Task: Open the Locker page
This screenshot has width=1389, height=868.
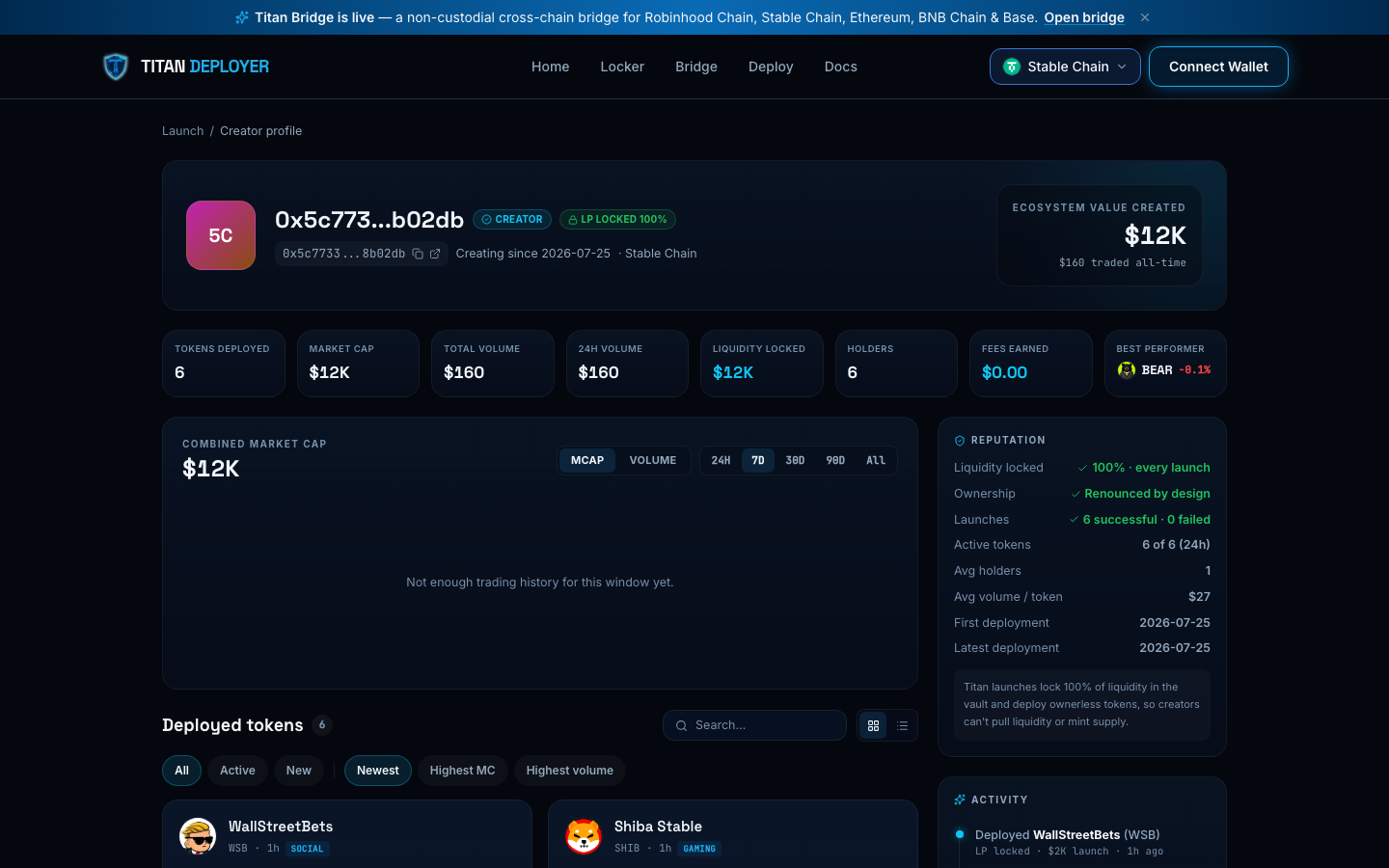Action: click(x=622, y=67)
